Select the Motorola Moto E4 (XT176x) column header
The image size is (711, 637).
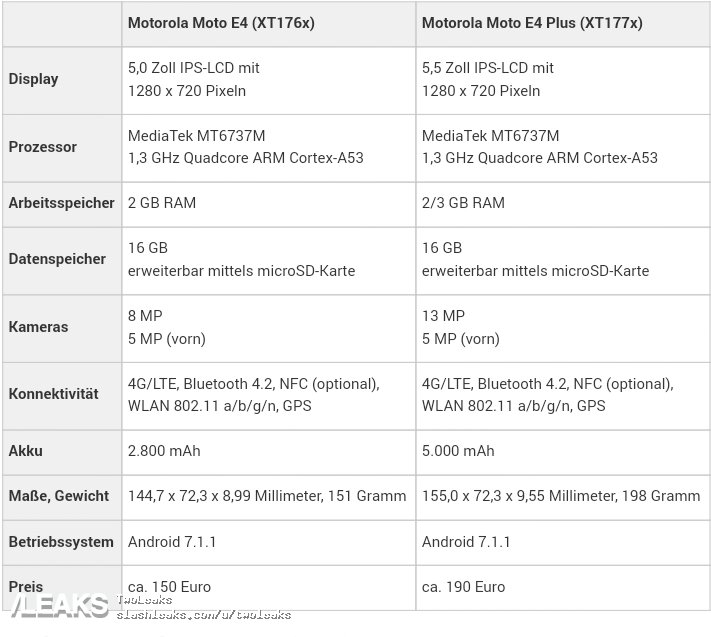coord(221,22)
